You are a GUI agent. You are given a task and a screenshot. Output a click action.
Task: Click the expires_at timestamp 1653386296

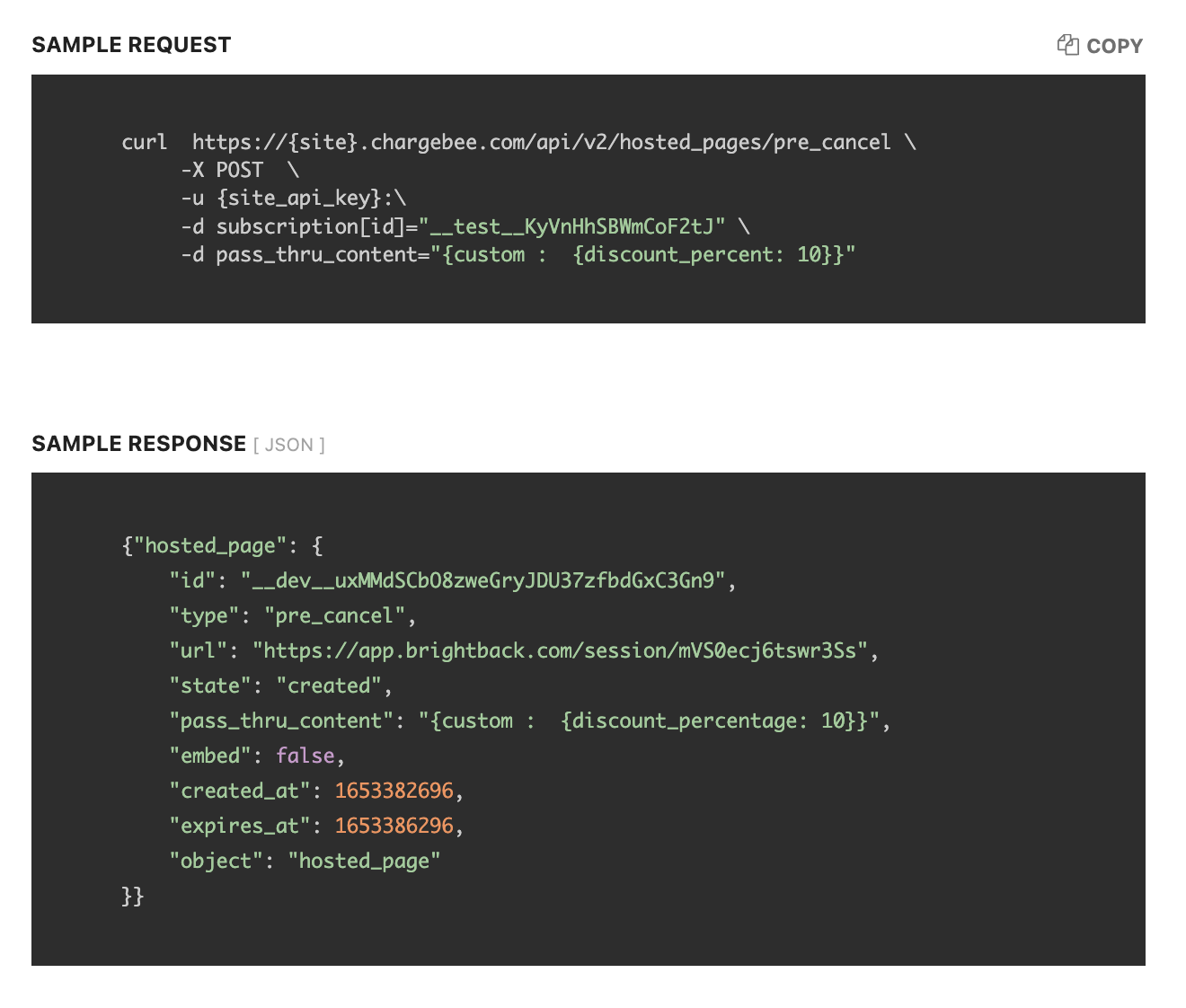[394, 826]
